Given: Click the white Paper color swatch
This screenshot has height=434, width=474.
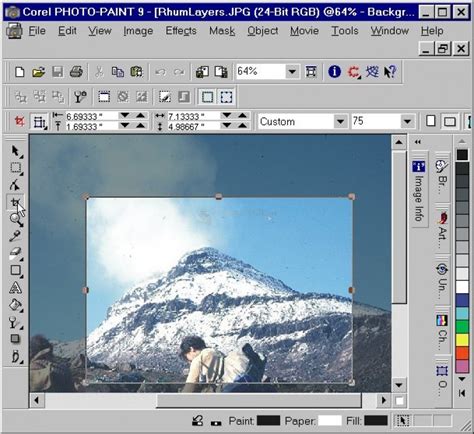Looking at the screenshot, I should point(330,421).
